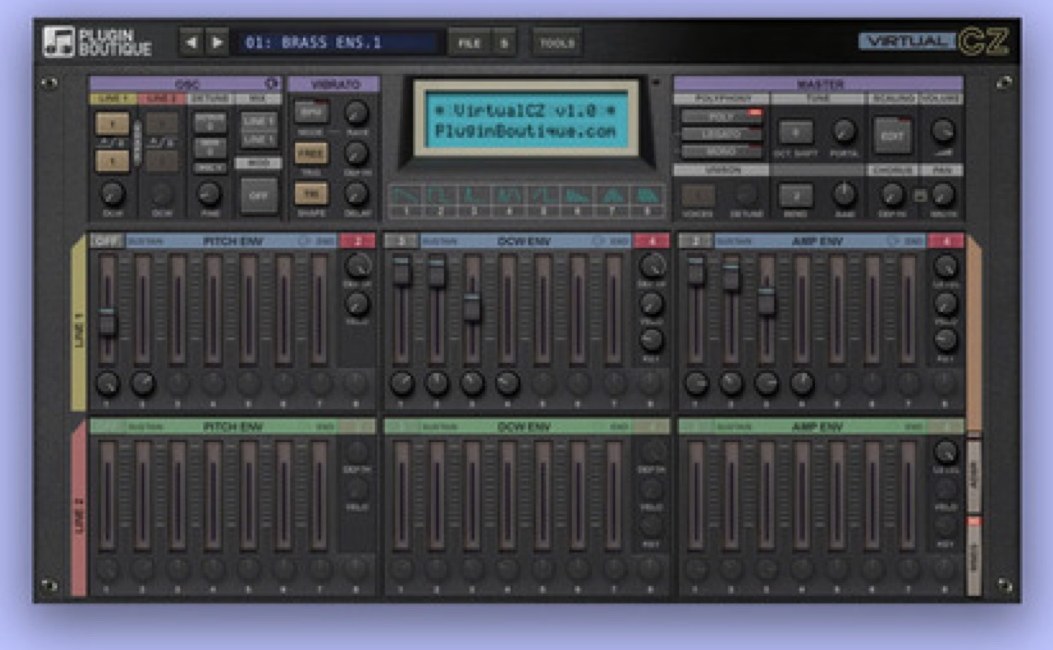
Task: Enable MONO polyphony mode
Action: point(722,151)
